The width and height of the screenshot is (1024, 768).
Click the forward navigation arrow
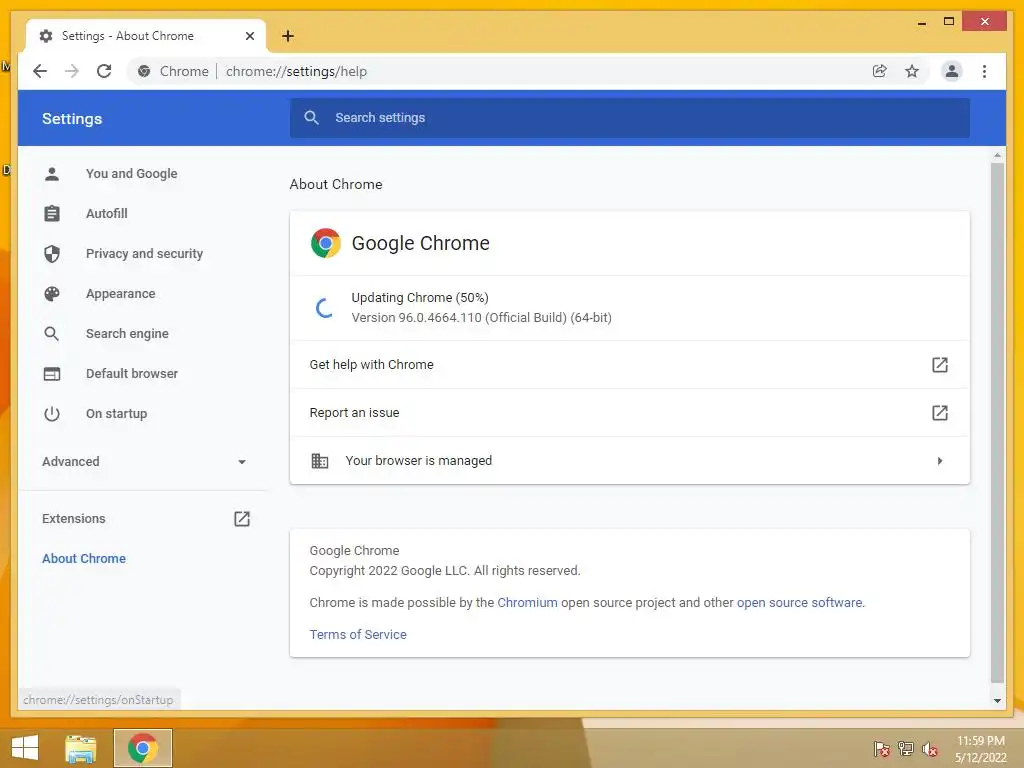coord(72,71)
